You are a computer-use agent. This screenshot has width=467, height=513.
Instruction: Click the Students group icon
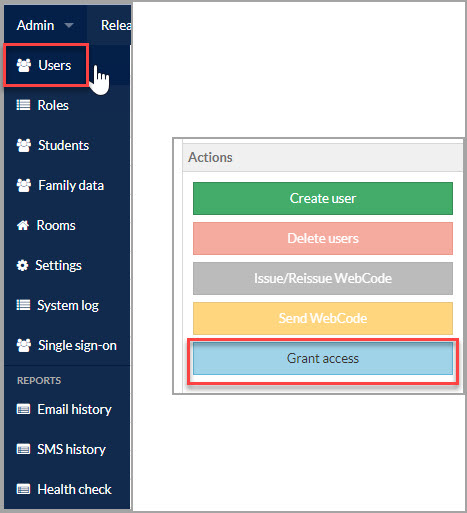click(24, 145)
